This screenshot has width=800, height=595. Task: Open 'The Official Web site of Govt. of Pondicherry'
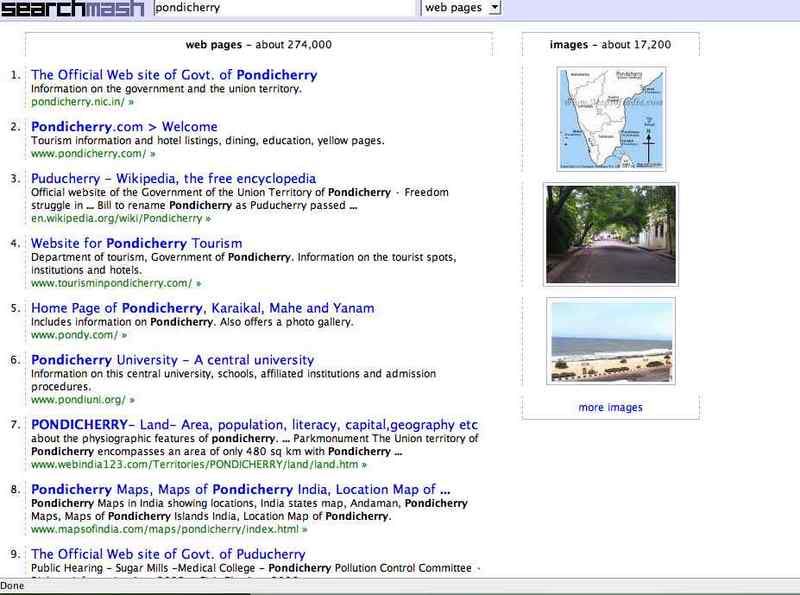tap(174, 75)
